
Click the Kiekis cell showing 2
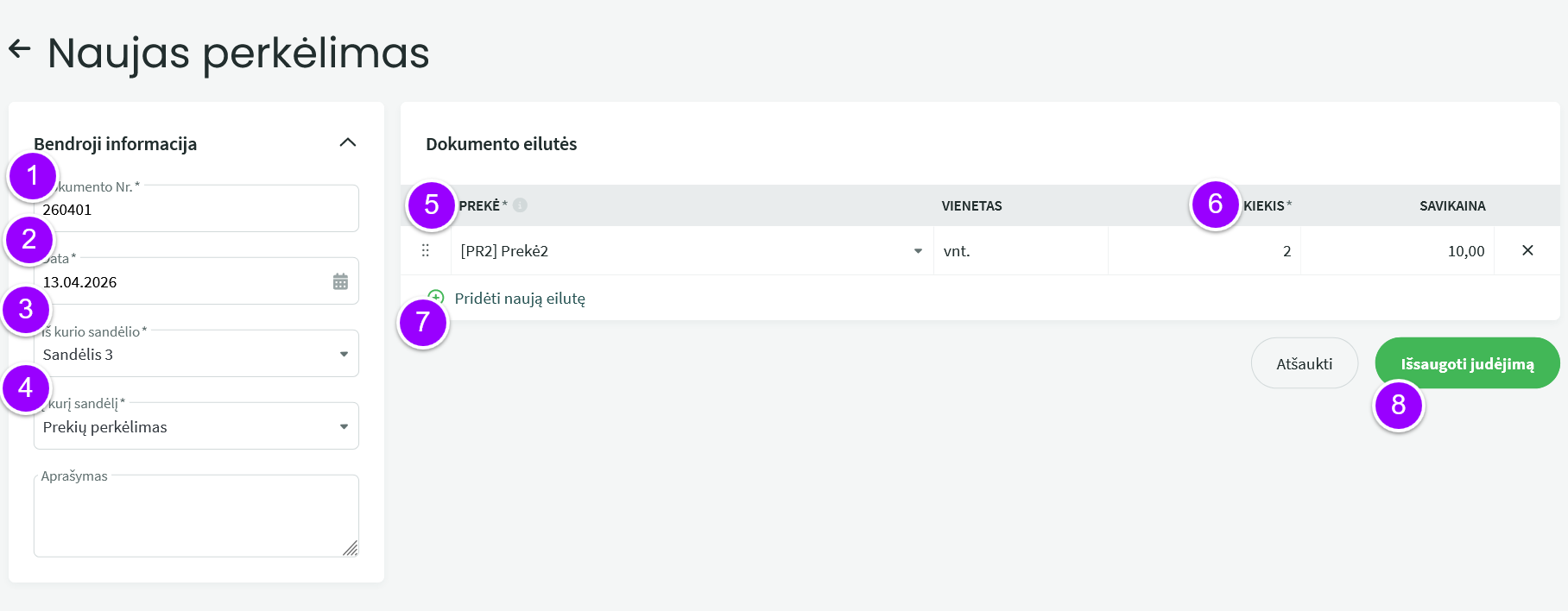[1204, 251]
